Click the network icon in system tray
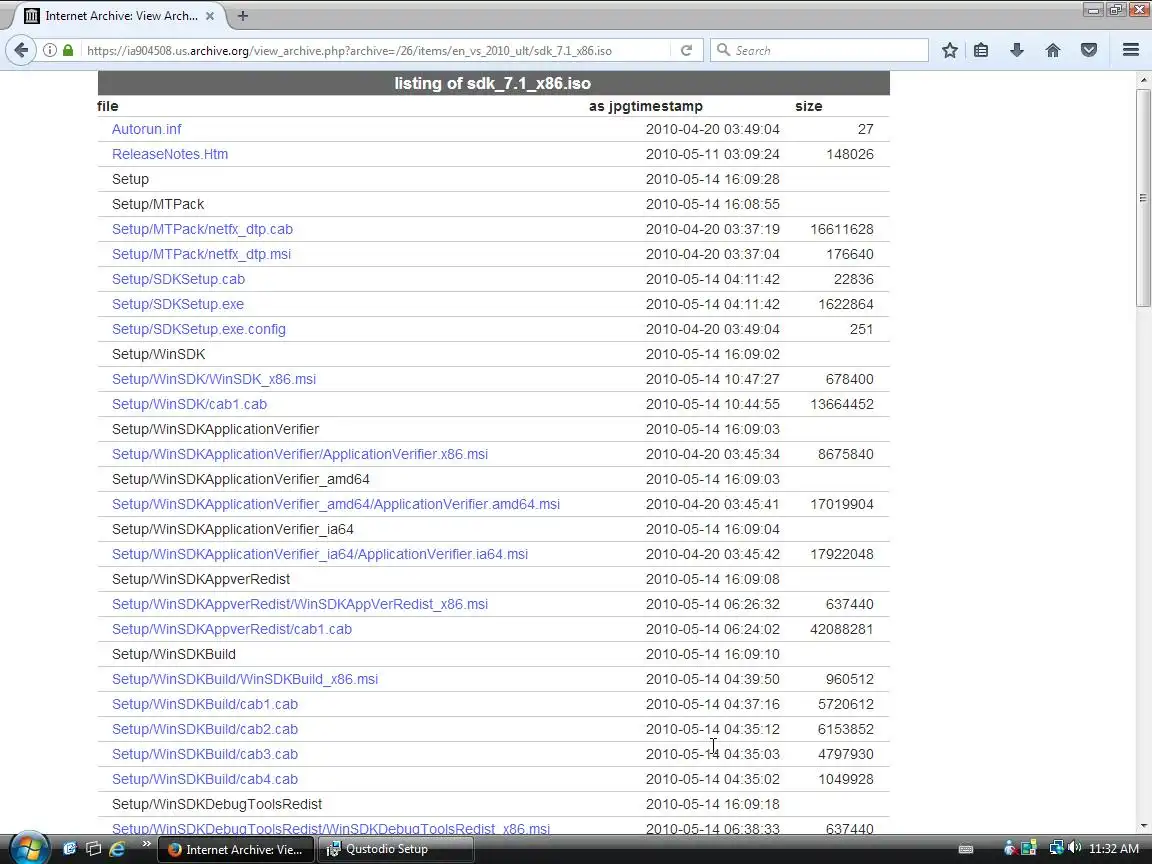1152x864 pixels. pos(1056,848)
